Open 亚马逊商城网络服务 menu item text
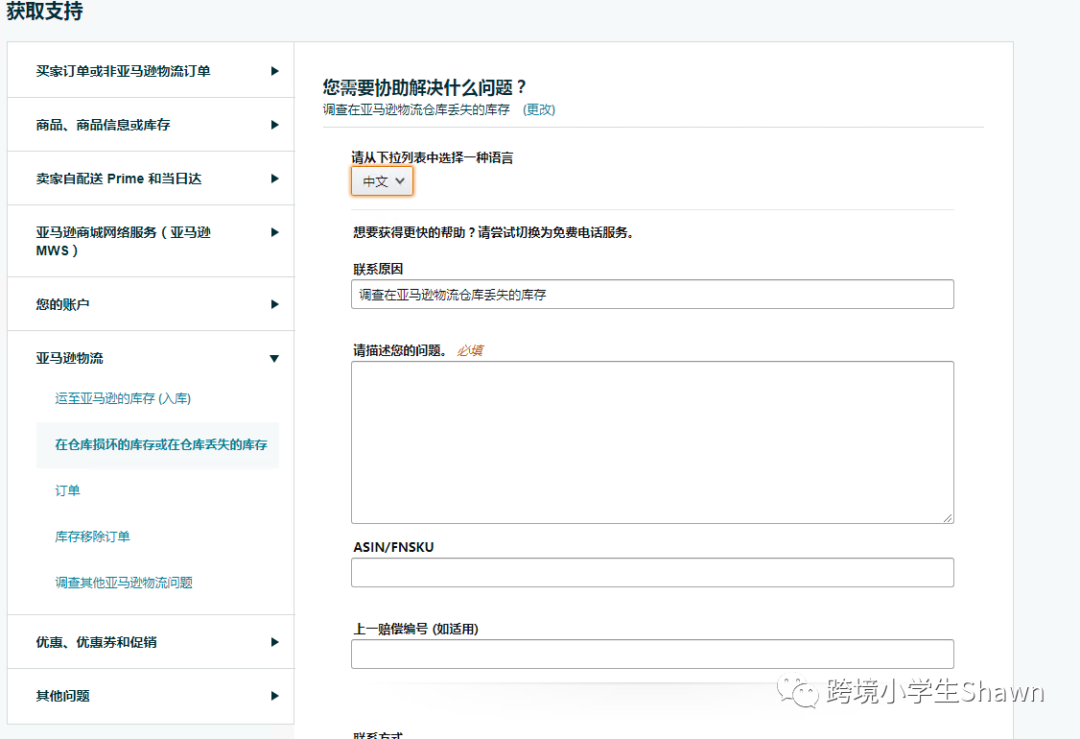The width and height of the screenshot is (1080, 739). [x=123, y=241]
